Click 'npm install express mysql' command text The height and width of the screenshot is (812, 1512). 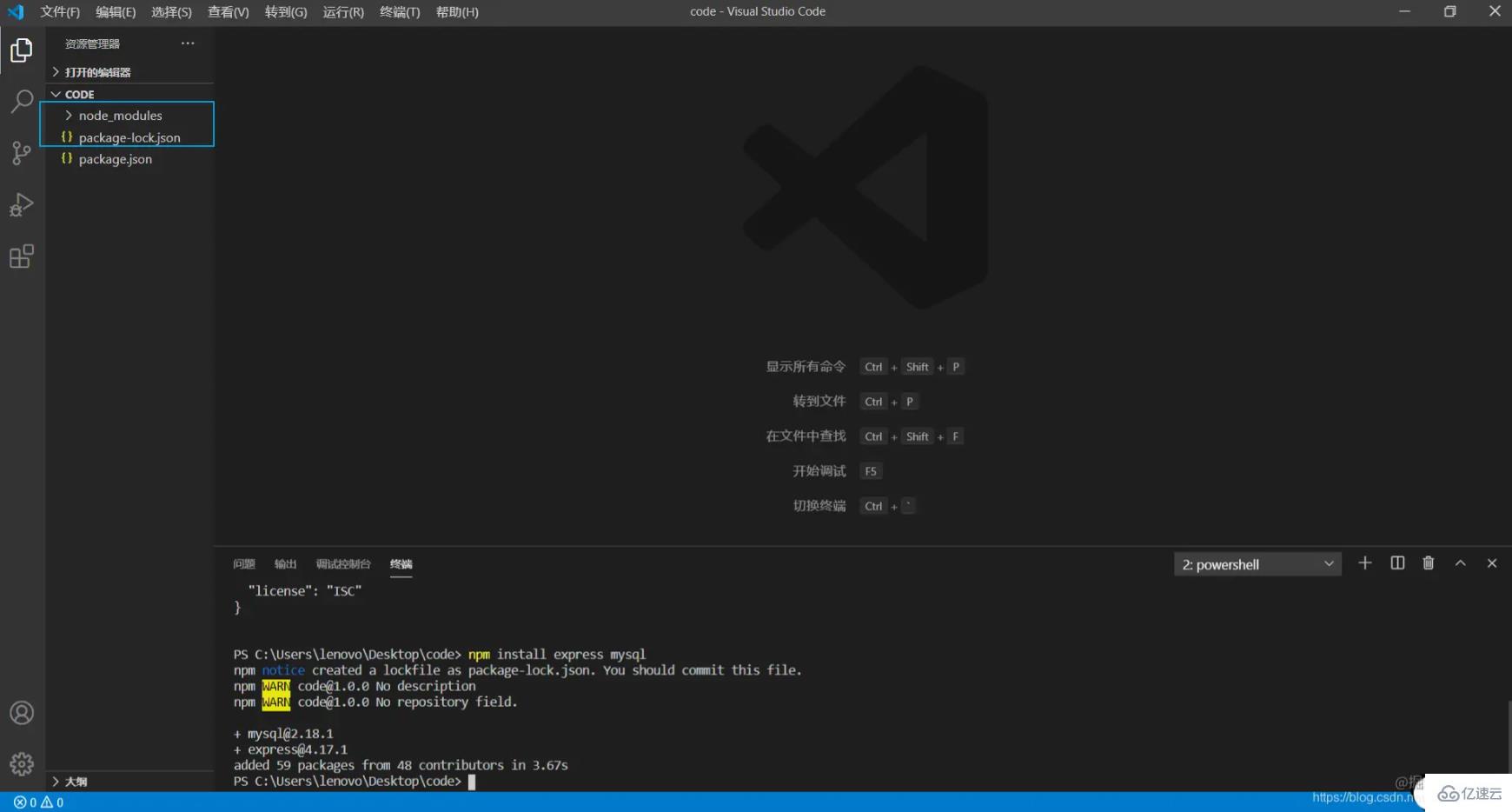click(x=557, y=654)
